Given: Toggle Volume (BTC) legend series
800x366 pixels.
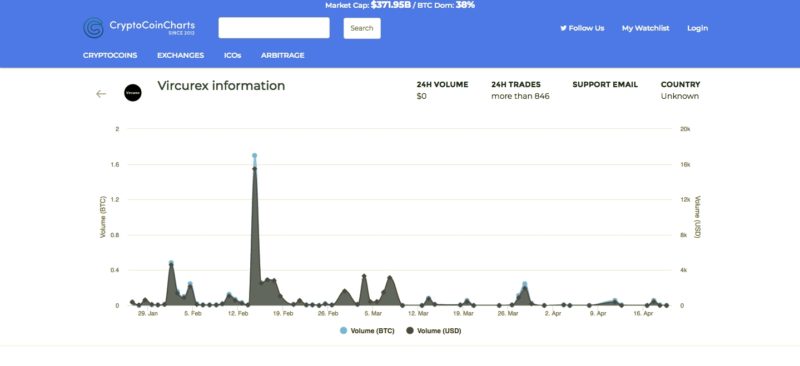Looking at the screenshot, I should [x=372, y=331].
